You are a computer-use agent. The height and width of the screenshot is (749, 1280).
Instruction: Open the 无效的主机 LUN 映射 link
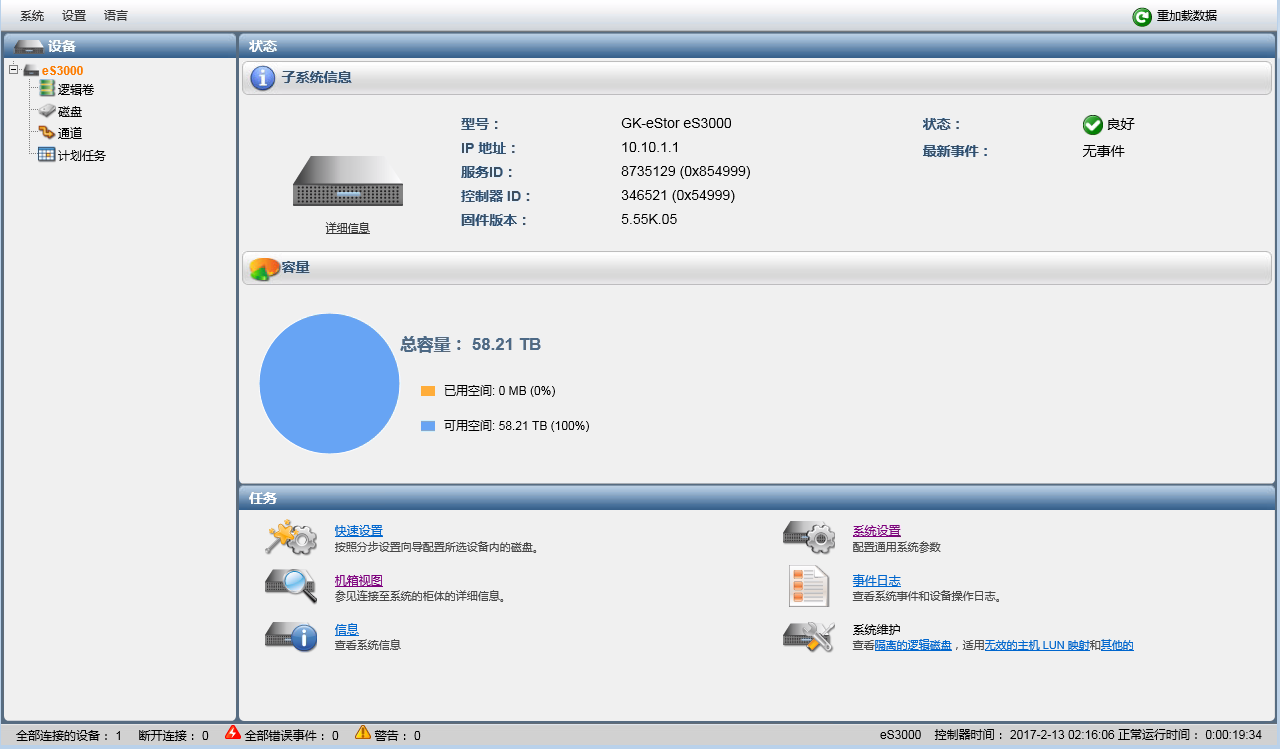(1036, 646)
